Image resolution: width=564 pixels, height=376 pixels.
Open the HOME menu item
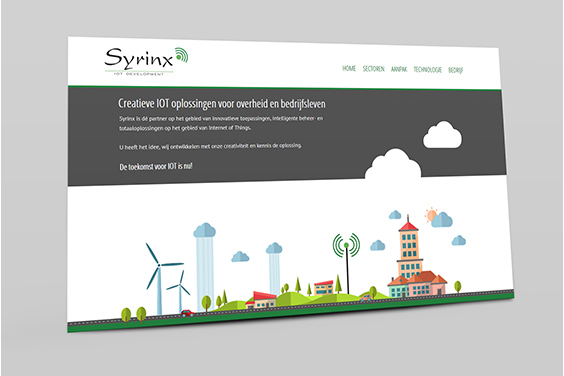pos(349,68)
